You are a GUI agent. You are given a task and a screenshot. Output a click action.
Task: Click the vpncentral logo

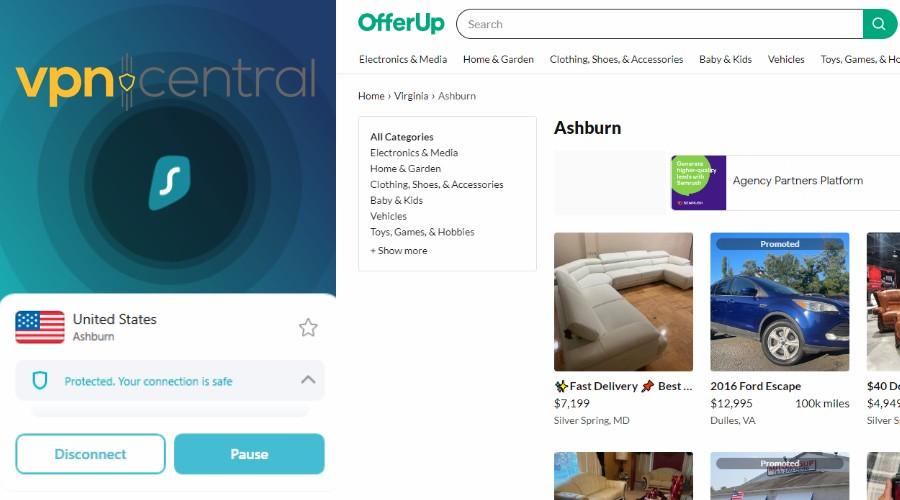[x=166, y=83]
